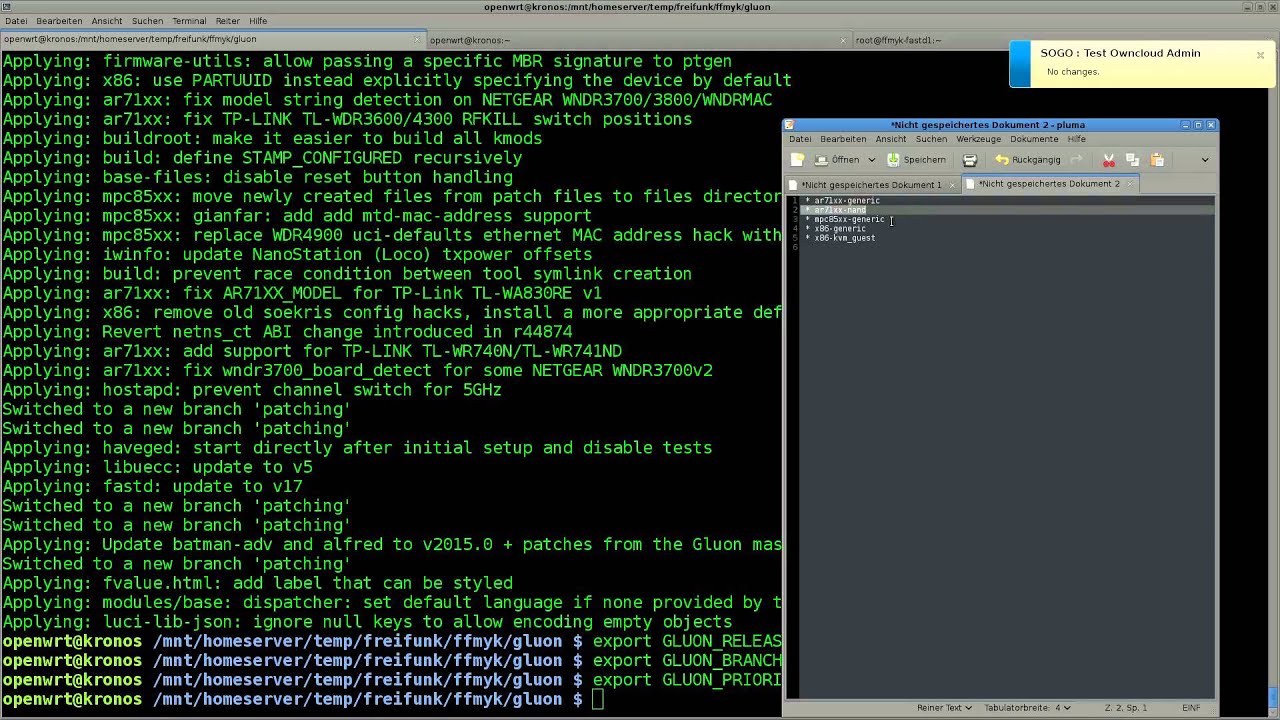This screenshot has width=1280, height=720.
Task: Click the terminal command prompt cursor
Action: (597, 700)
